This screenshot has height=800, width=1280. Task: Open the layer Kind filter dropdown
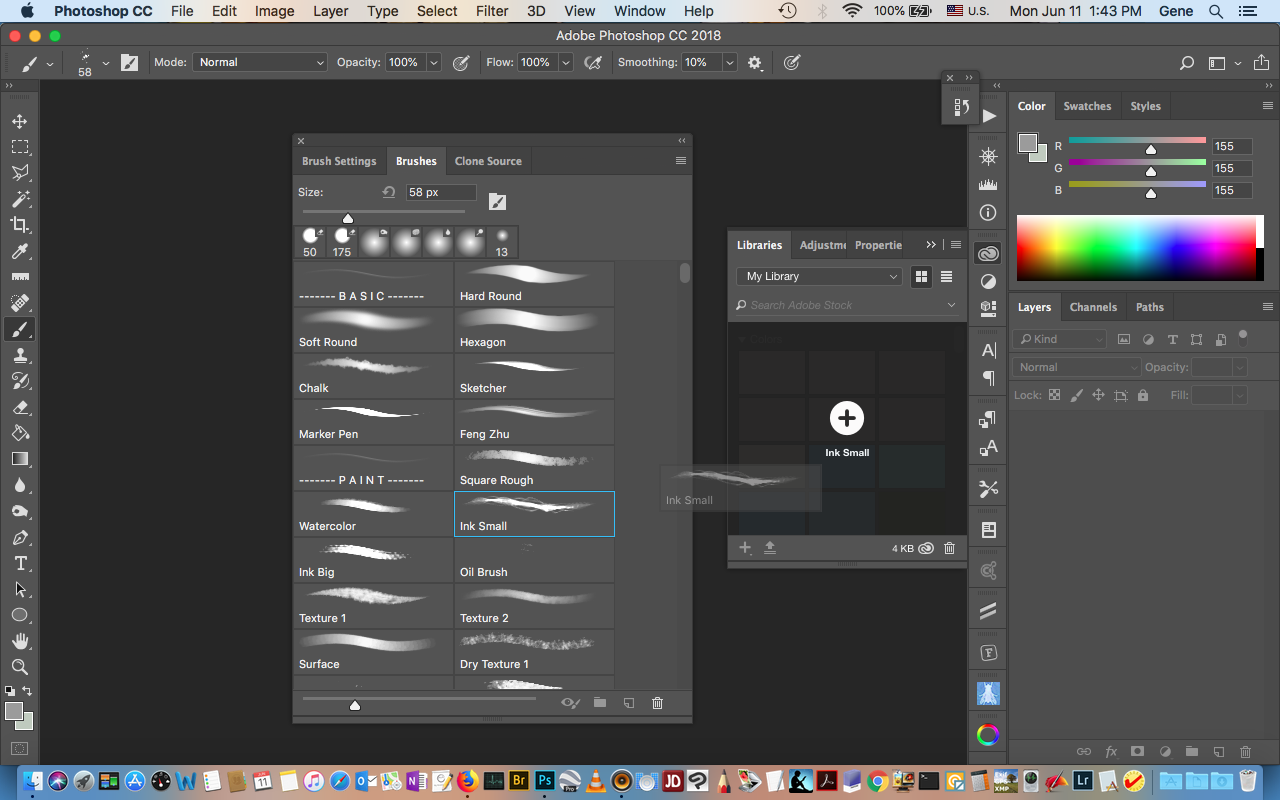point(1059,339)
